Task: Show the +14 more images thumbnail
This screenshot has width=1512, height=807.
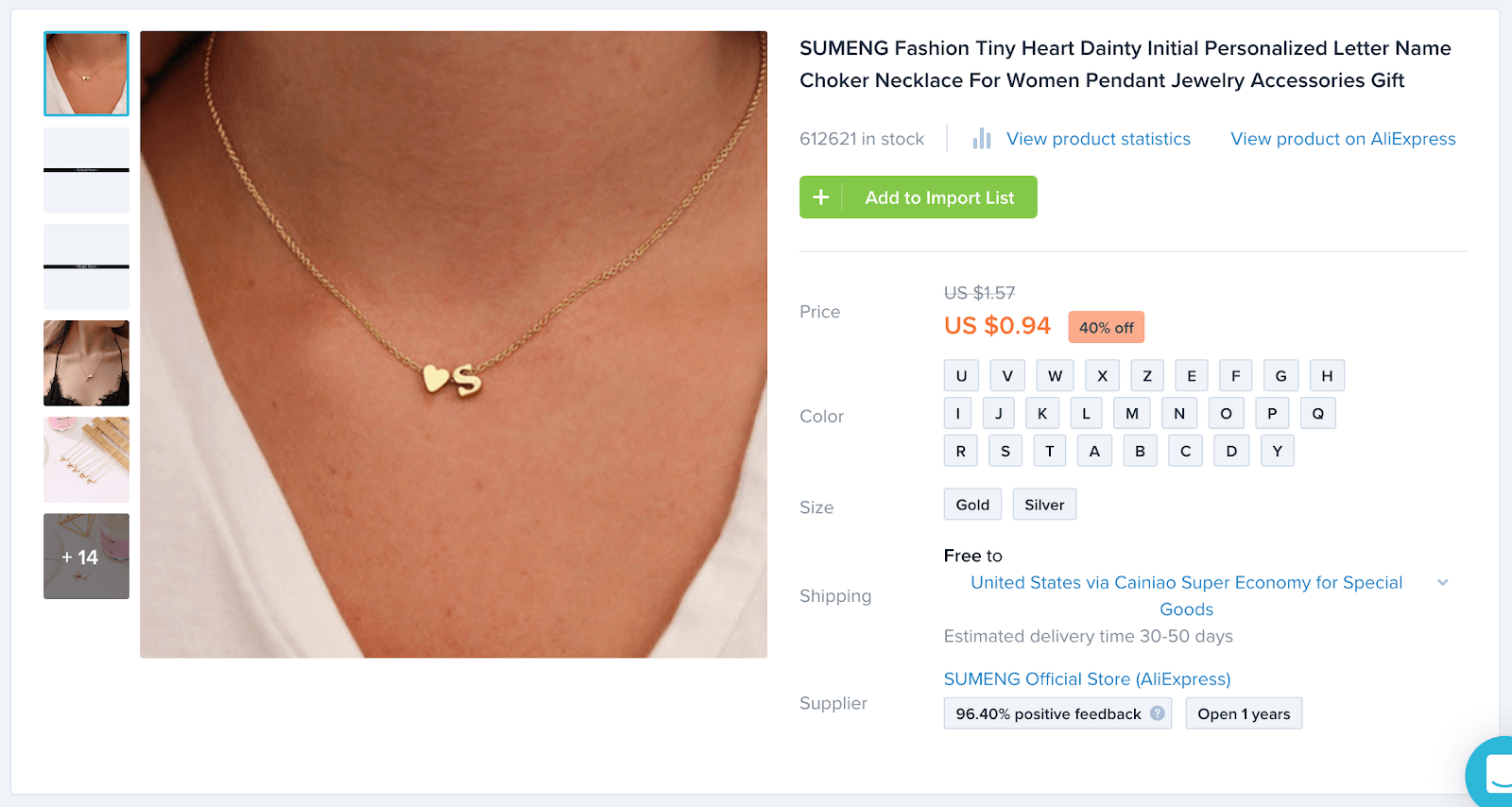Action: click(86, 557)
